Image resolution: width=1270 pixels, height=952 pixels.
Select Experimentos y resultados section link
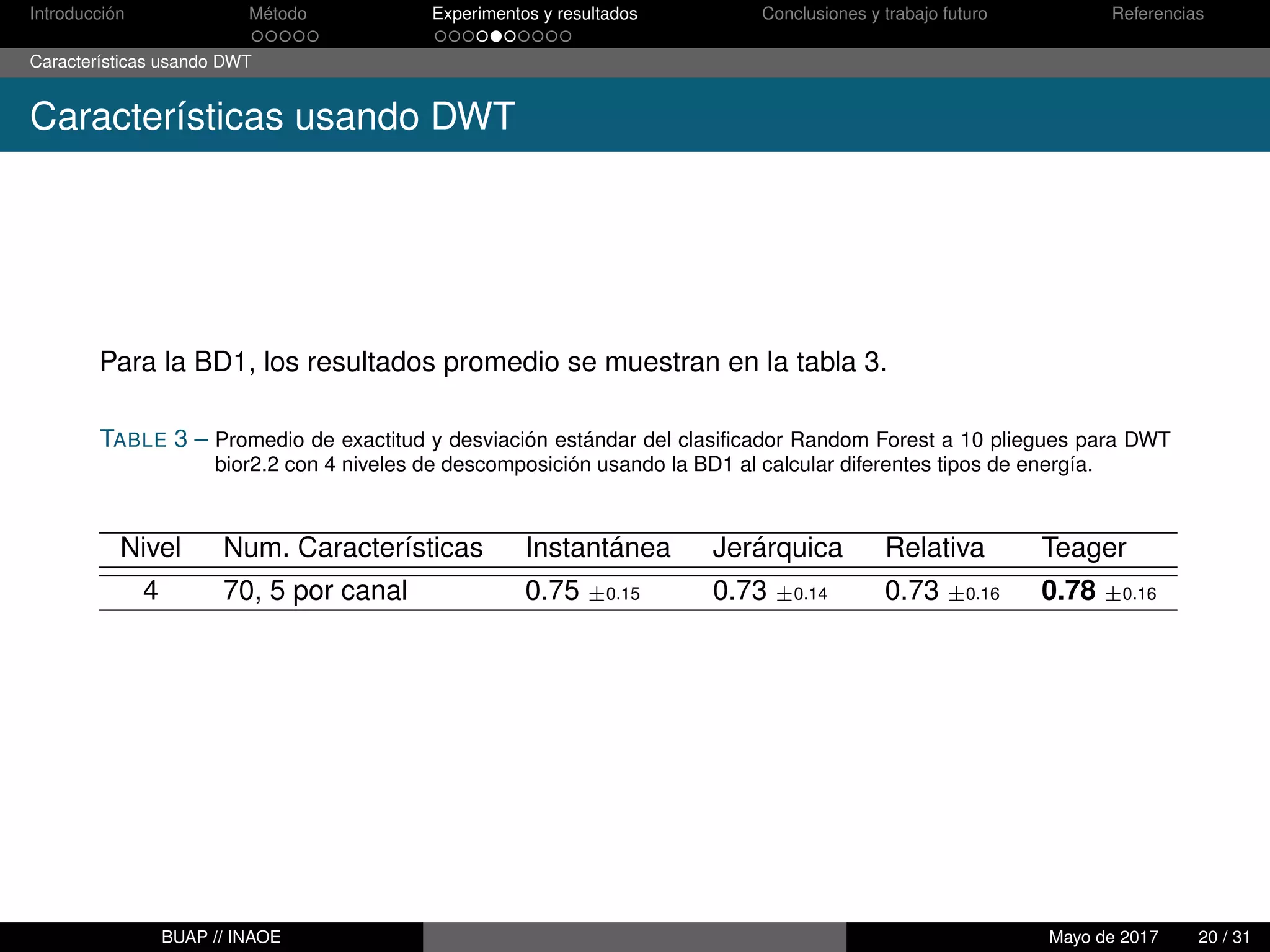[x=535, y=14]
